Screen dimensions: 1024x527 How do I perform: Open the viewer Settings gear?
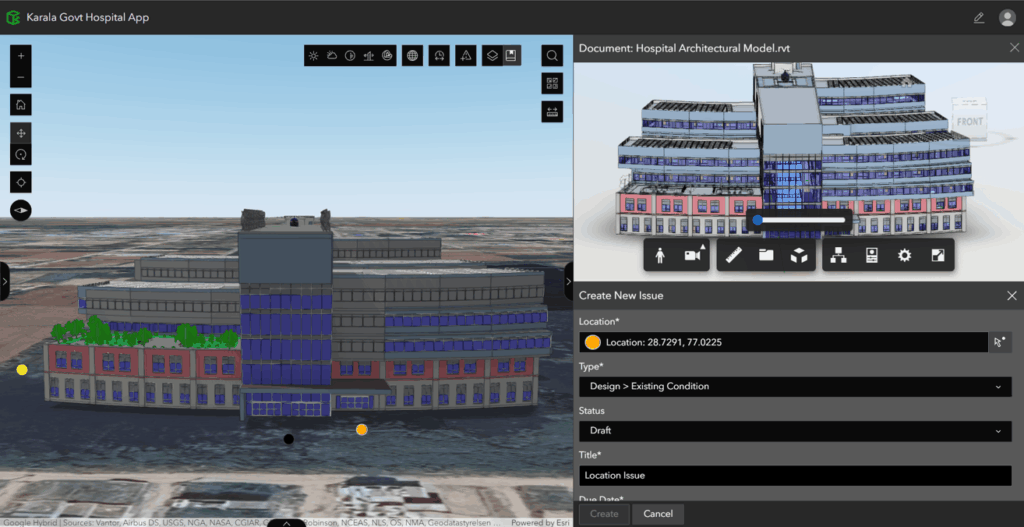(904, 256)
